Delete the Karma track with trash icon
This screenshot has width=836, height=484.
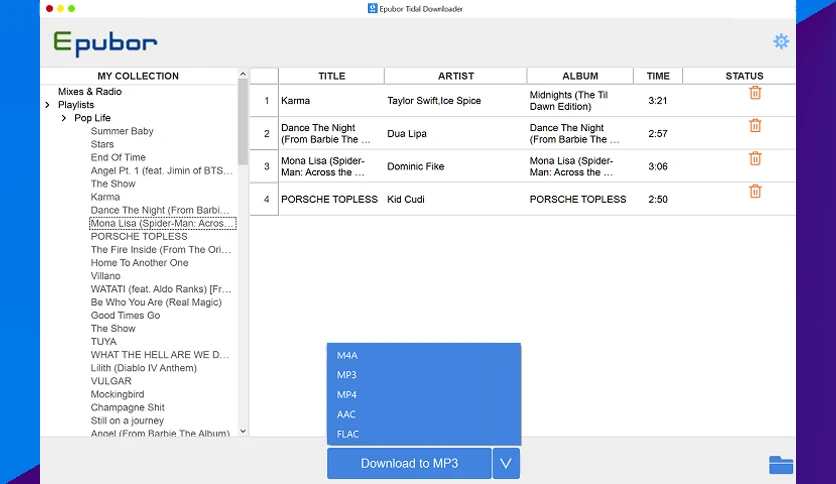tap(755, 93)
